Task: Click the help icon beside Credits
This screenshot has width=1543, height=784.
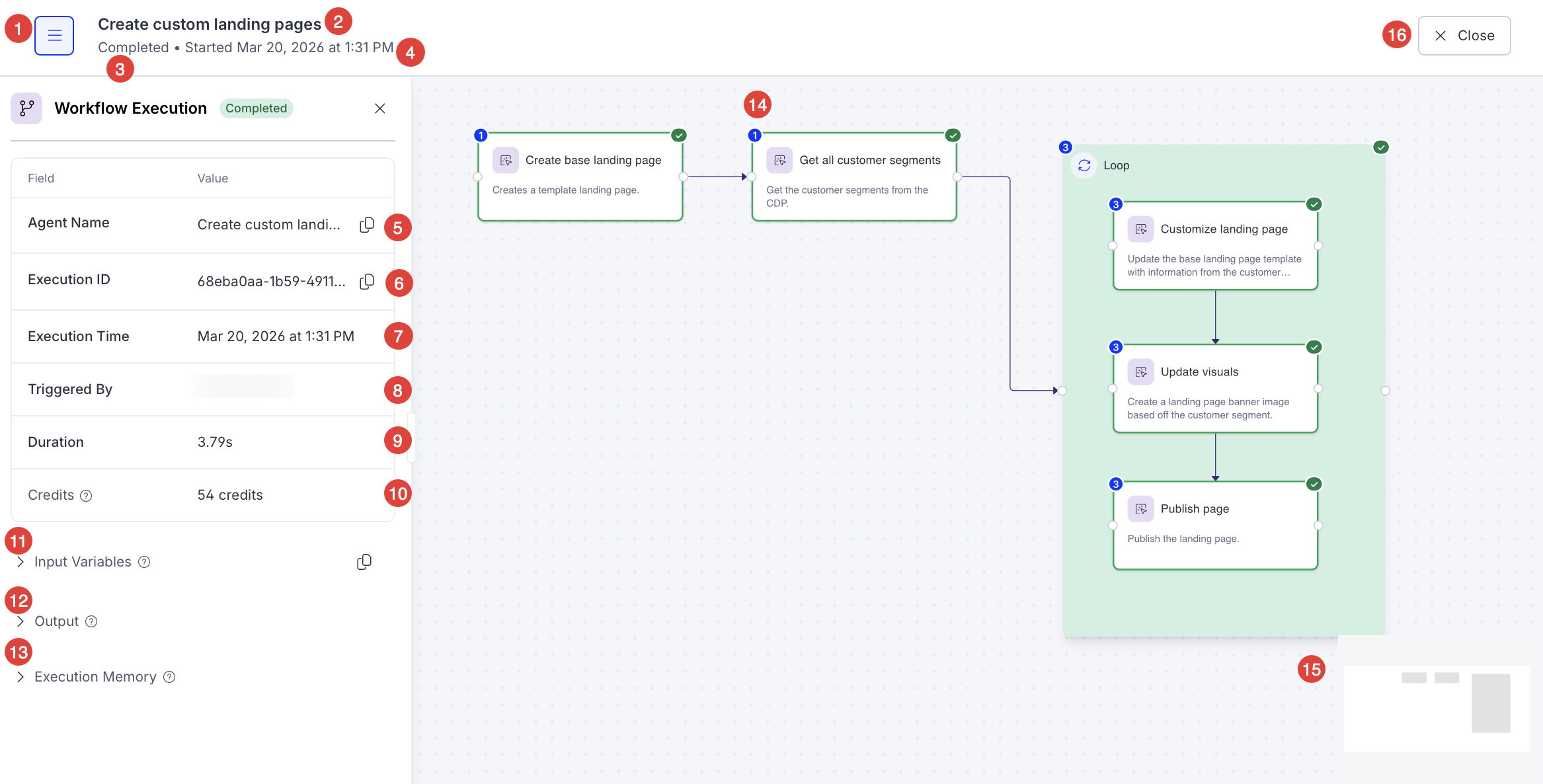Action: [x=85, y=495]
